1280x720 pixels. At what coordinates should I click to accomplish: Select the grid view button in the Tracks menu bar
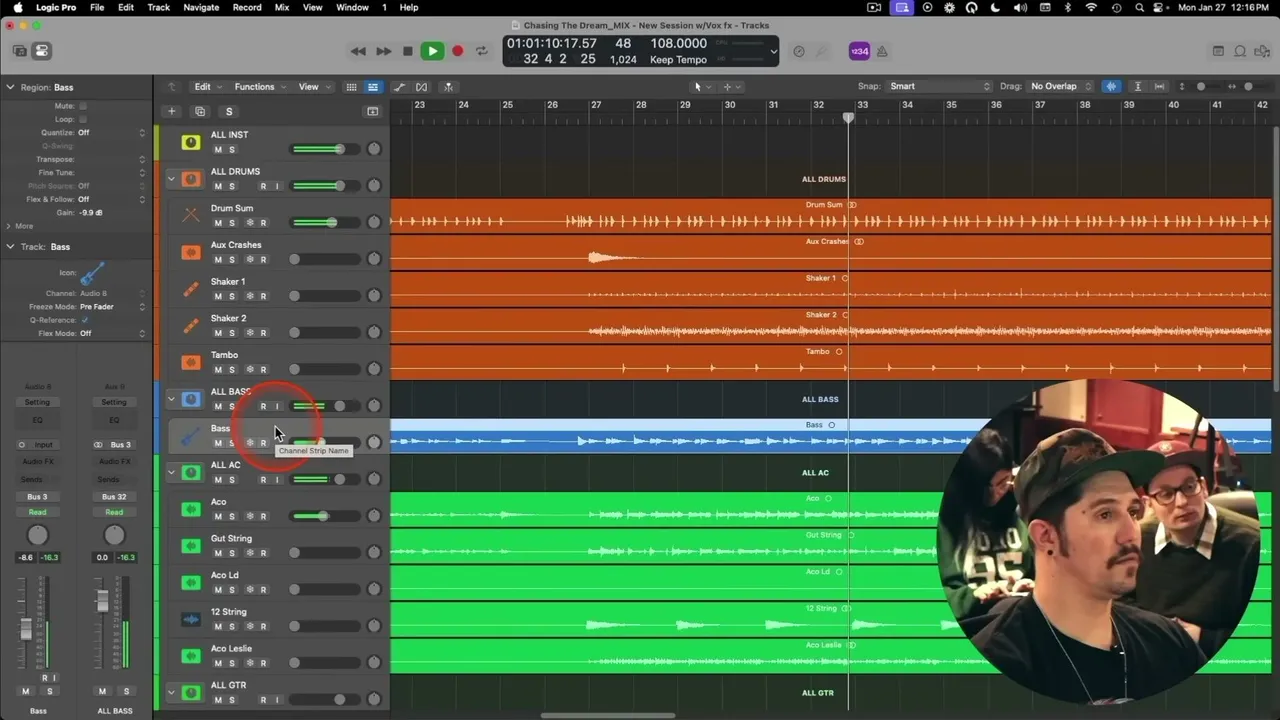click(x=351, y=87)
